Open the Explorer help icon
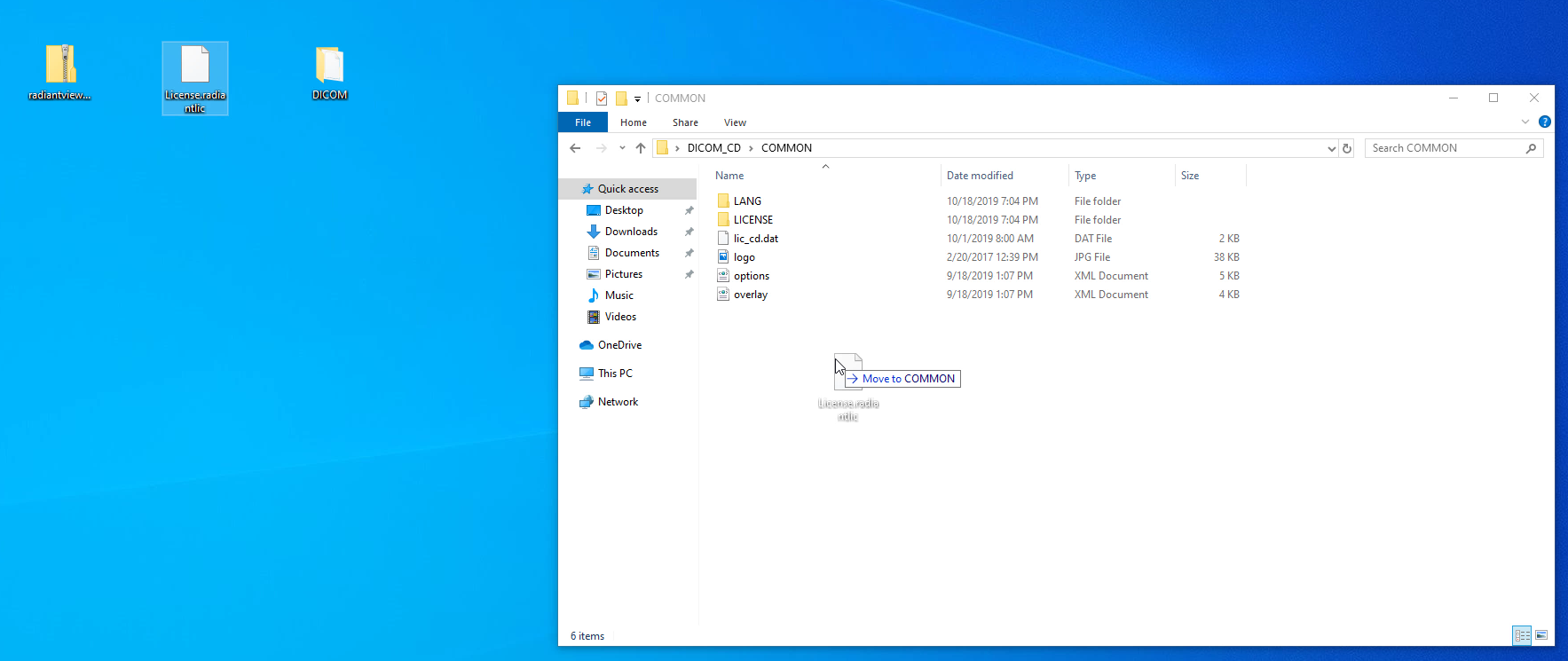Viewport: 1568px width, 661px height. (x=1544, y=122)
